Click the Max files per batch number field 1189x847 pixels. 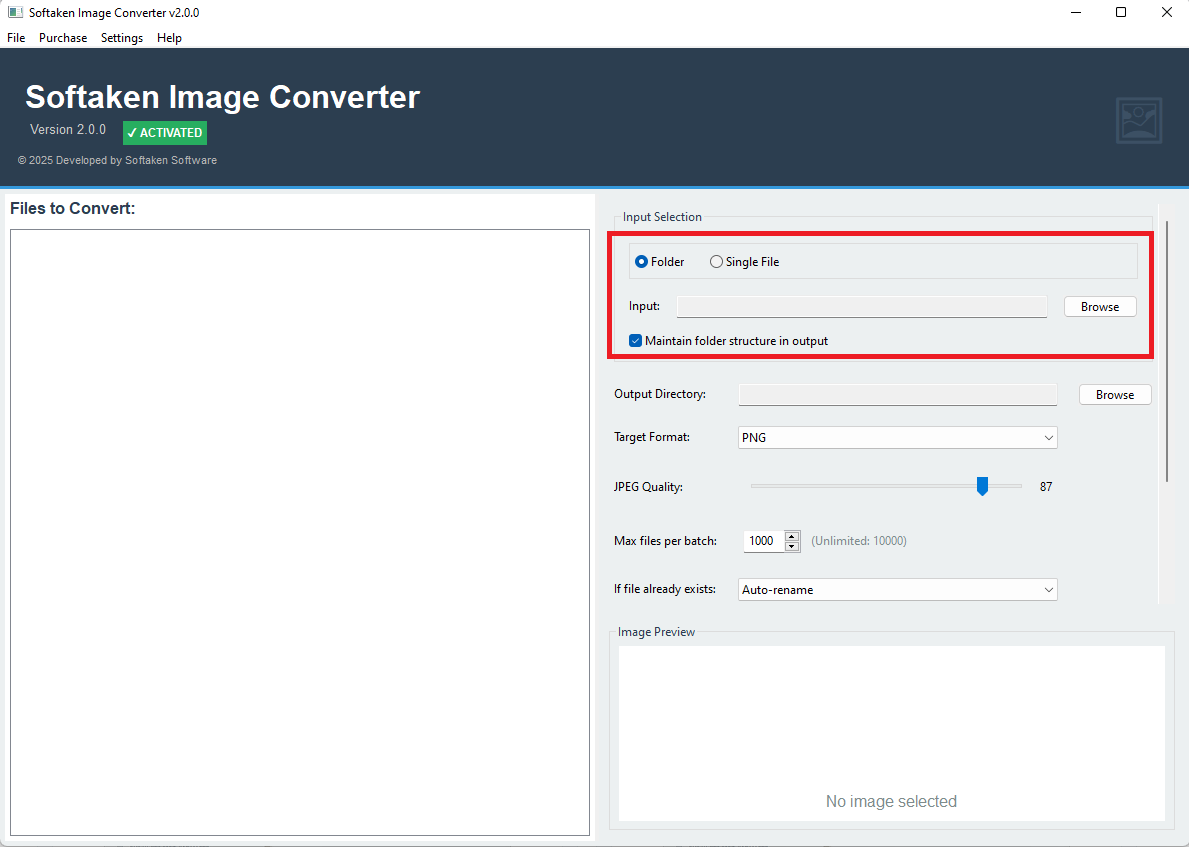coord(764,541)
